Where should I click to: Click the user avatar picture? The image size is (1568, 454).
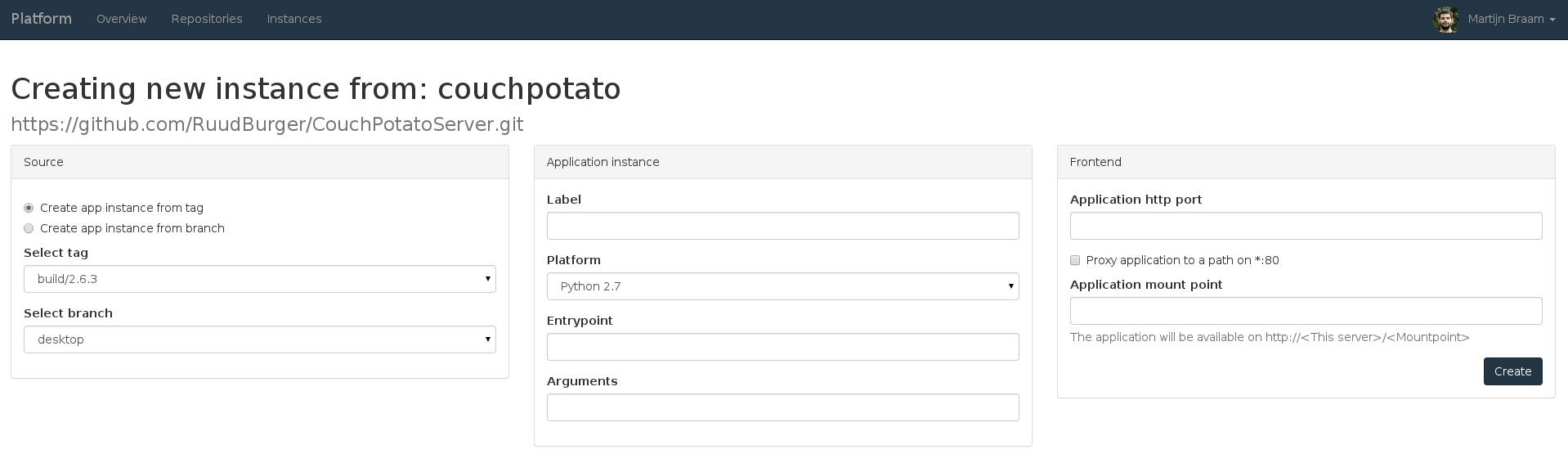coord(1445,20)
